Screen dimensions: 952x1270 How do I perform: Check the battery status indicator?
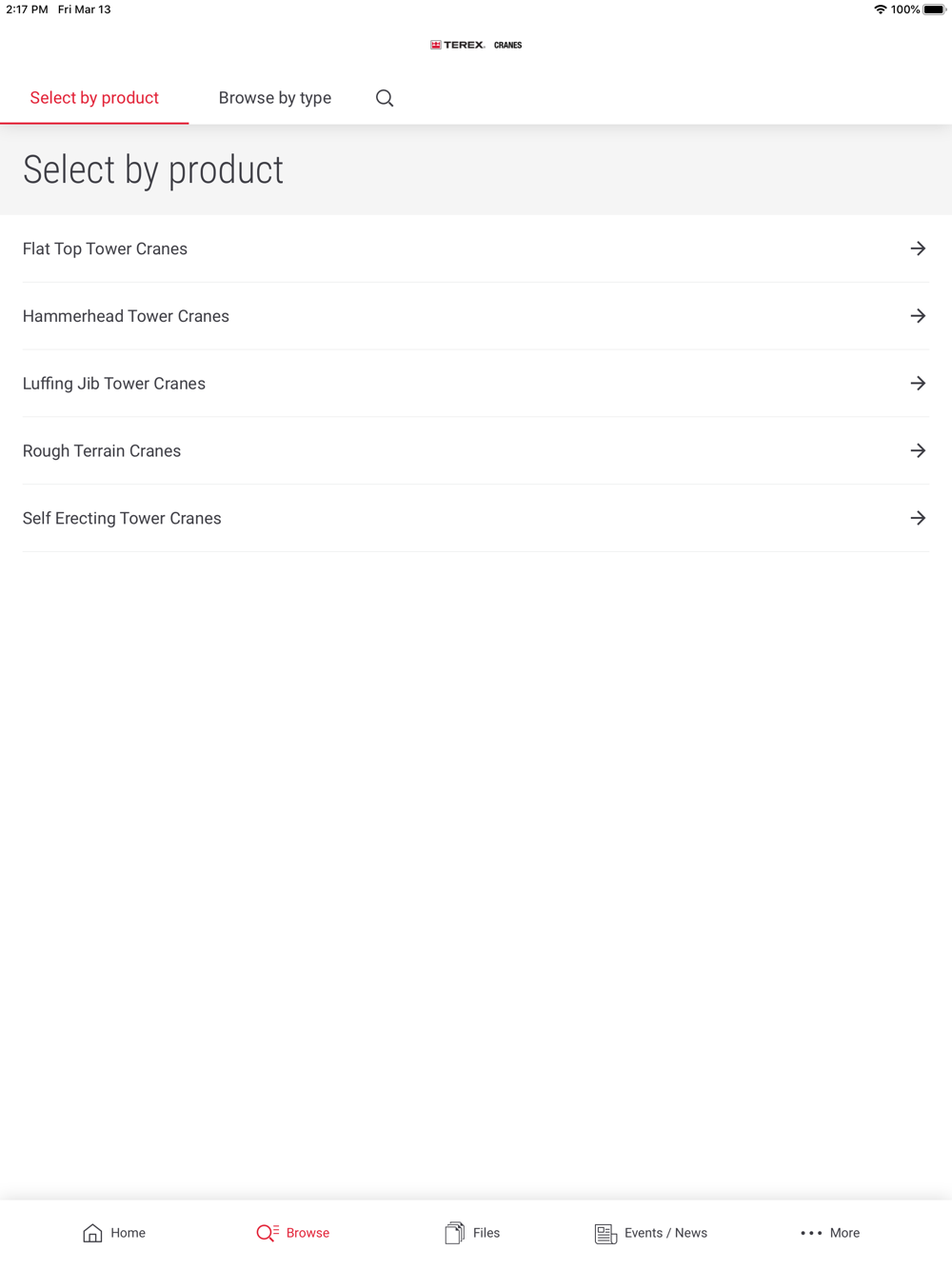(x=934, y=10)
